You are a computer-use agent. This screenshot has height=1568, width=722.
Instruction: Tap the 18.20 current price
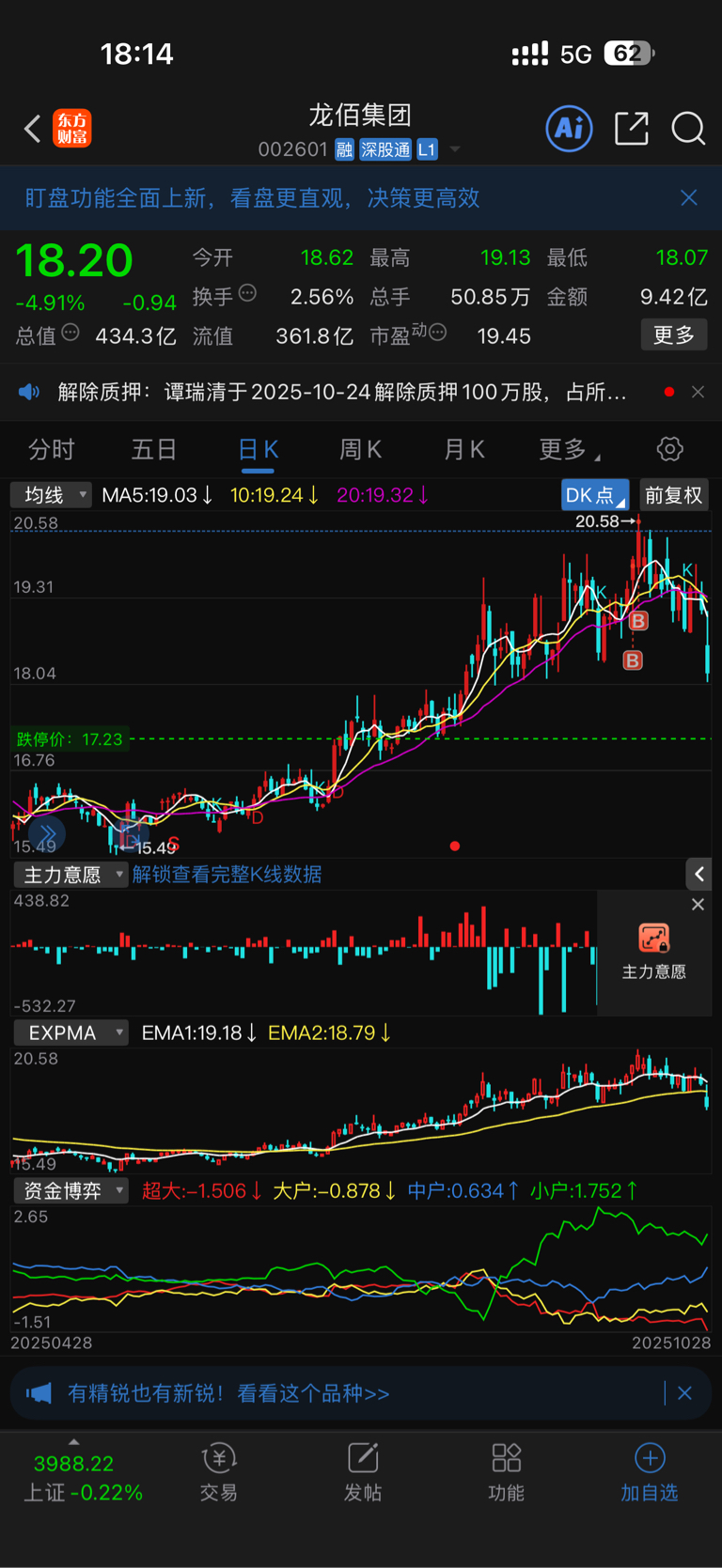pyautogui.click(x=74, y=260)
